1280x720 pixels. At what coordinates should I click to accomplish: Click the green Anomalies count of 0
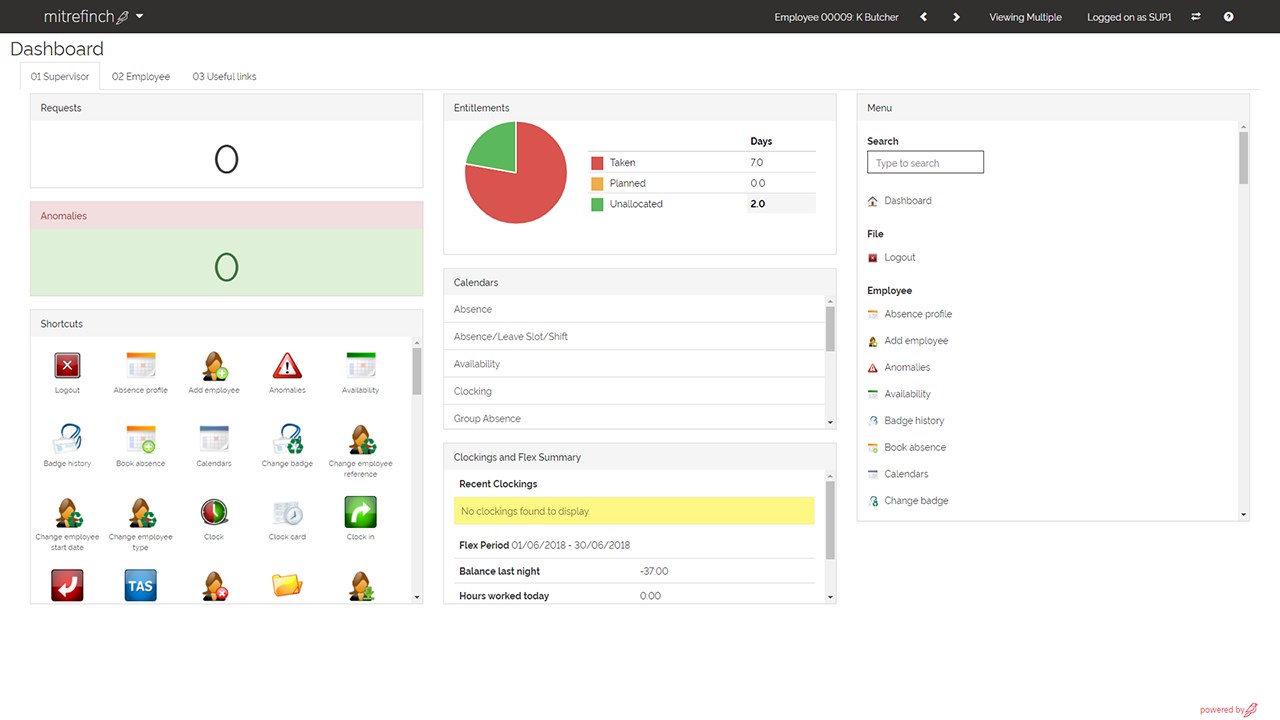227,267
